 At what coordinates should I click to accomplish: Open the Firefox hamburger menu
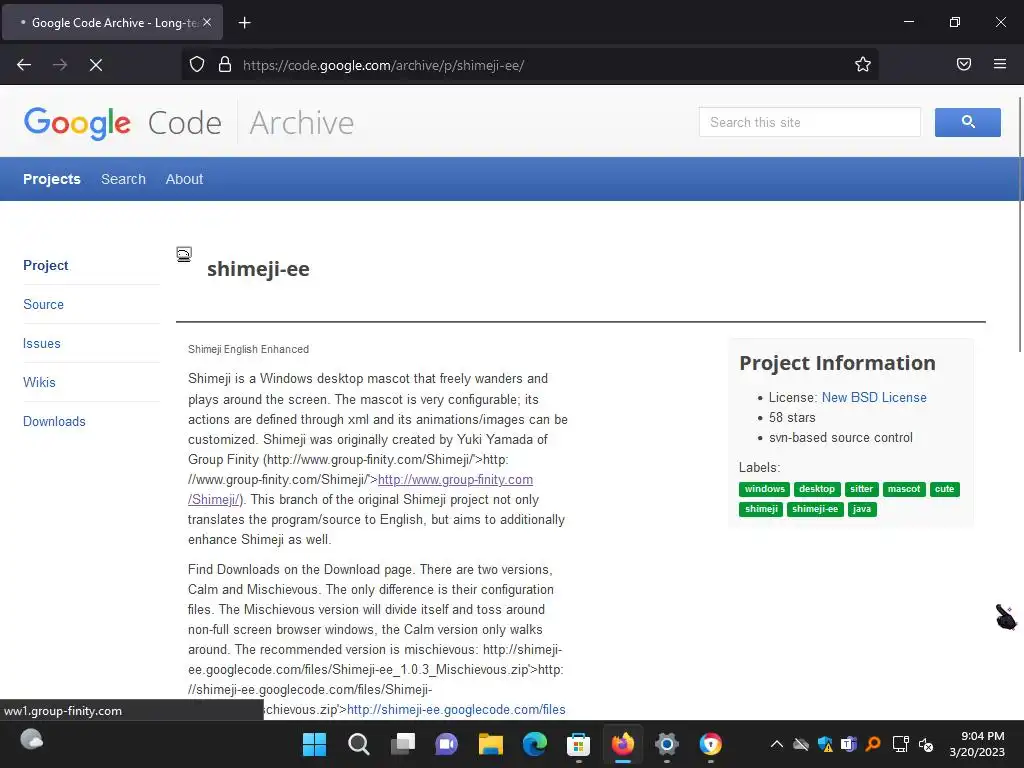(x=1000, y=64)
